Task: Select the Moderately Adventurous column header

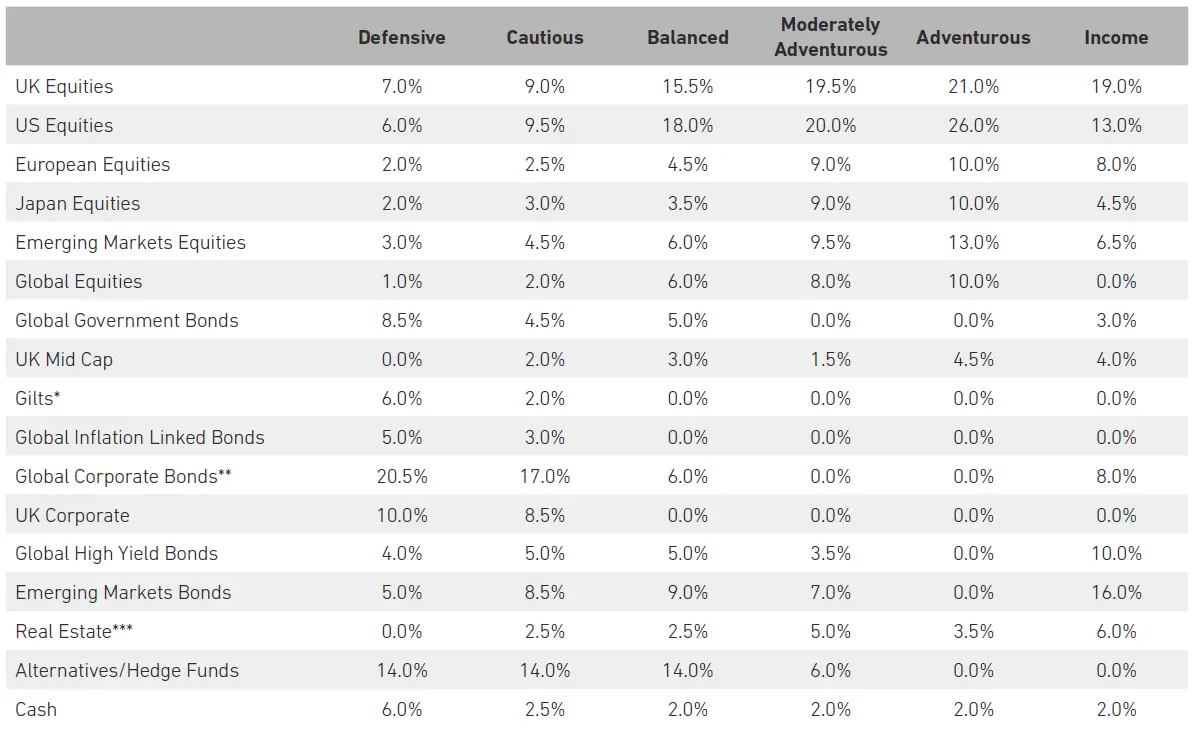Action: point(830,37)
